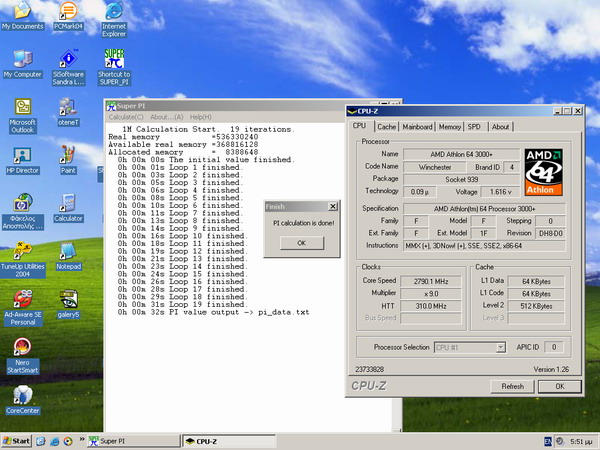Open My Documents desktop icon
Image resolution: width=600 pixels, height=450 pixels.
pos(23,16)
